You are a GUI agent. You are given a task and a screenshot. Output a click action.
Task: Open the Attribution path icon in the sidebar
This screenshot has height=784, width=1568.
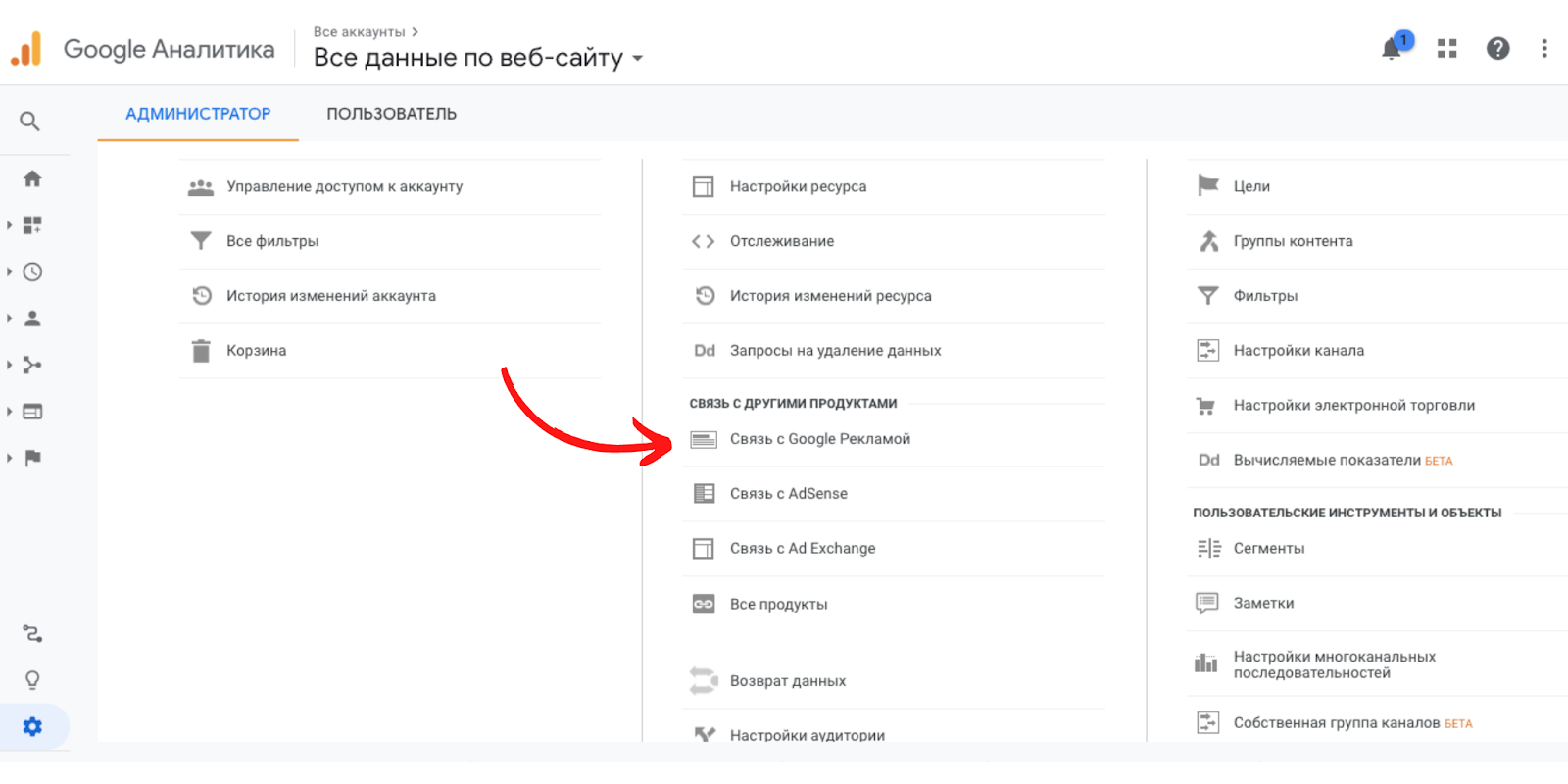point(32,634)
